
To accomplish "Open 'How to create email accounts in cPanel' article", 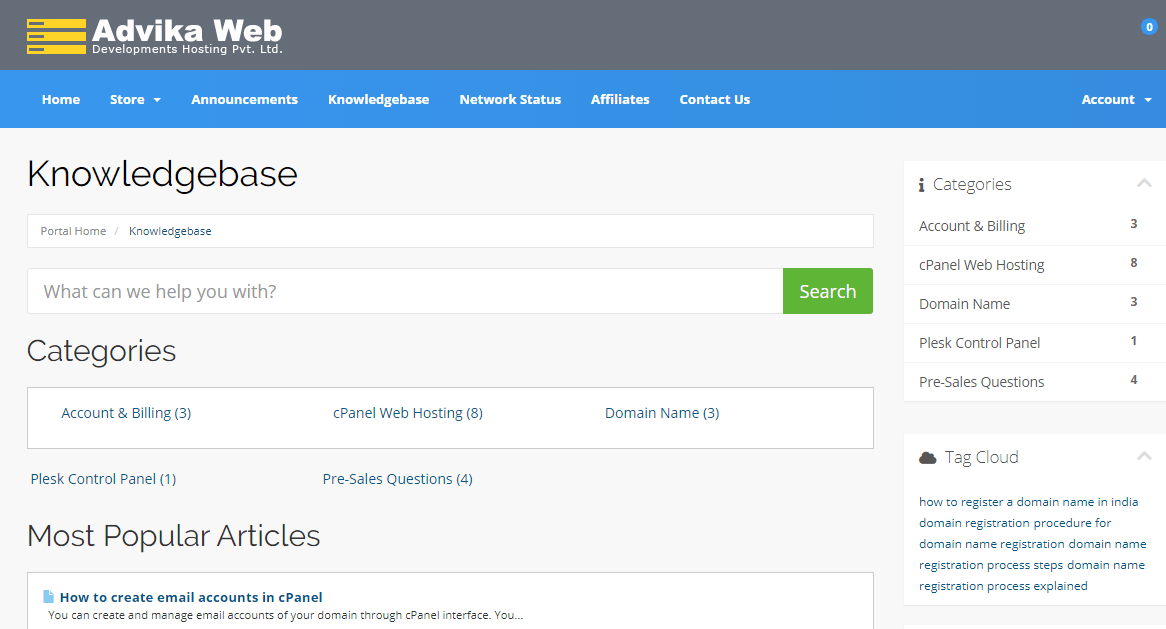I will tap(191, 597).
